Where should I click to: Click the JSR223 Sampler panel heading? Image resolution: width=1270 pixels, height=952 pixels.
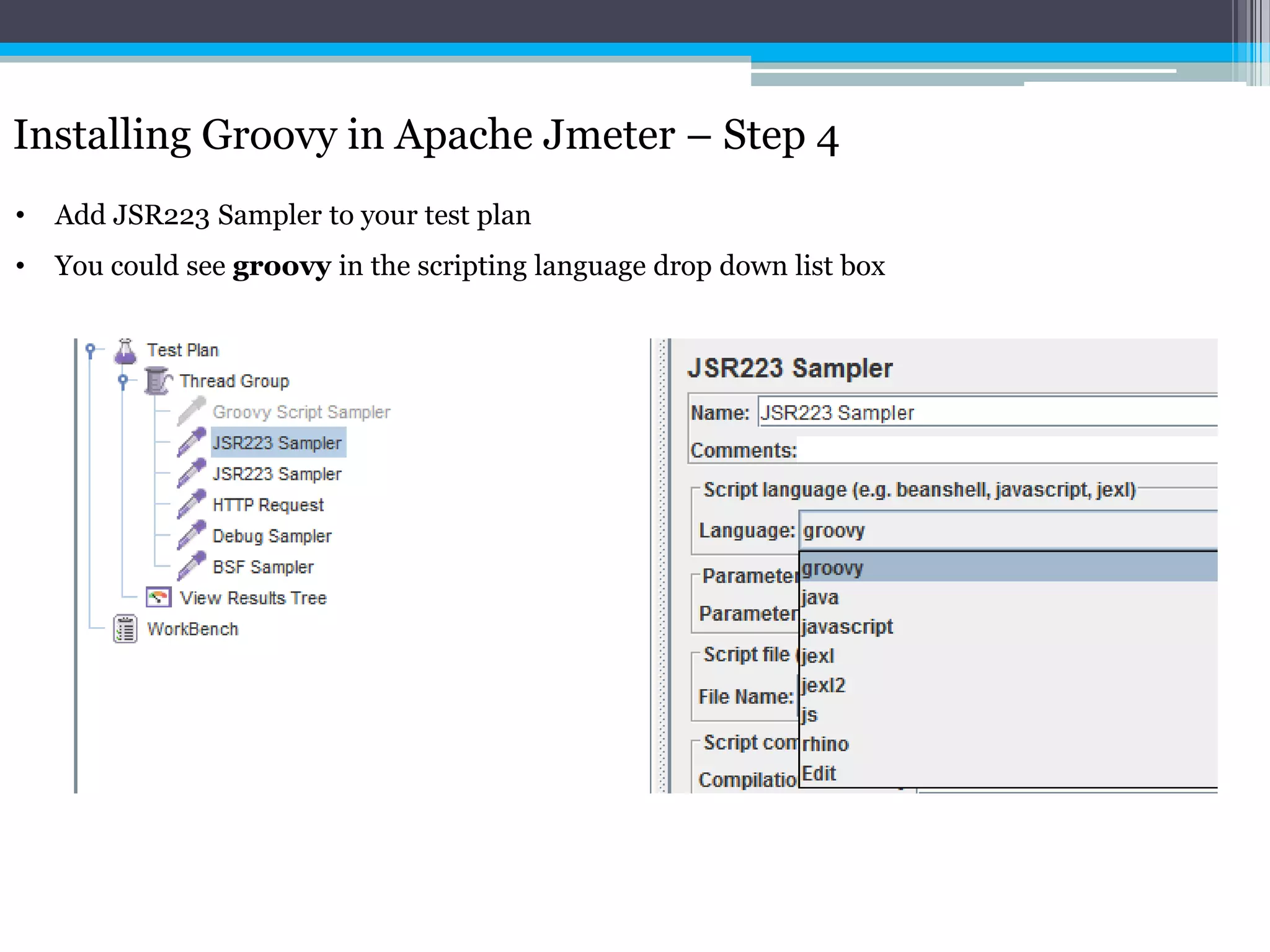click(790, 368)
